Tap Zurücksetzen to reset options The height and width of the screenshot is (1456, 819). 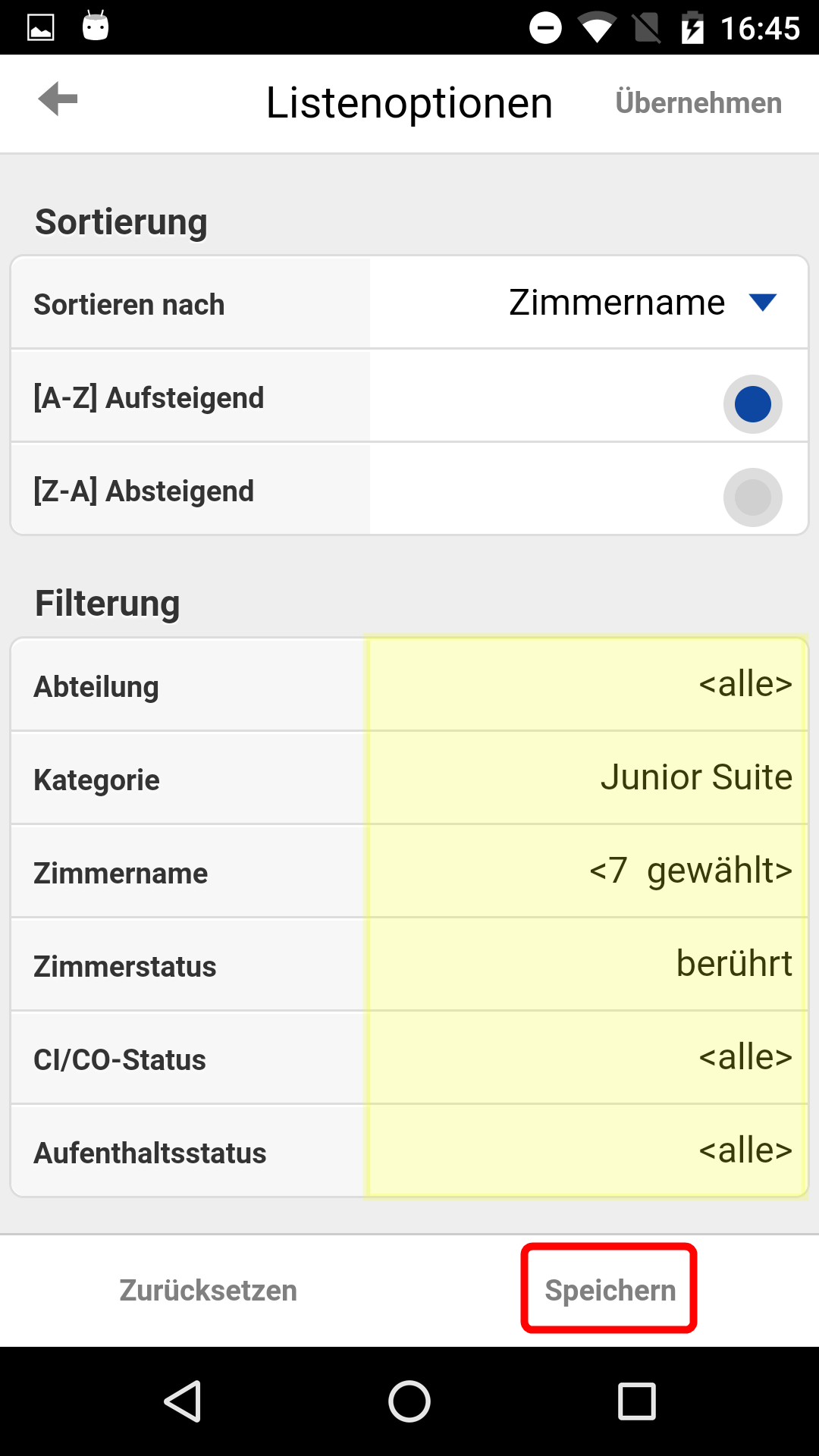[209, 1290]
